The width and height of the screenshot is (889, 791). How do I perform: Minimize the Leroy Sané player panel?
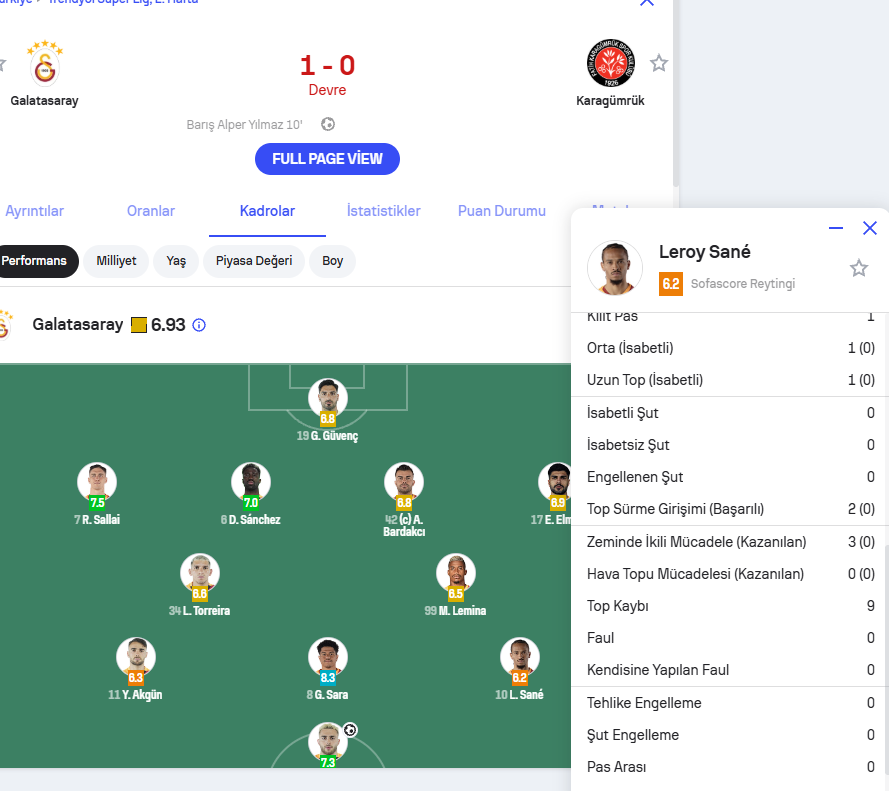pos(836,228)
